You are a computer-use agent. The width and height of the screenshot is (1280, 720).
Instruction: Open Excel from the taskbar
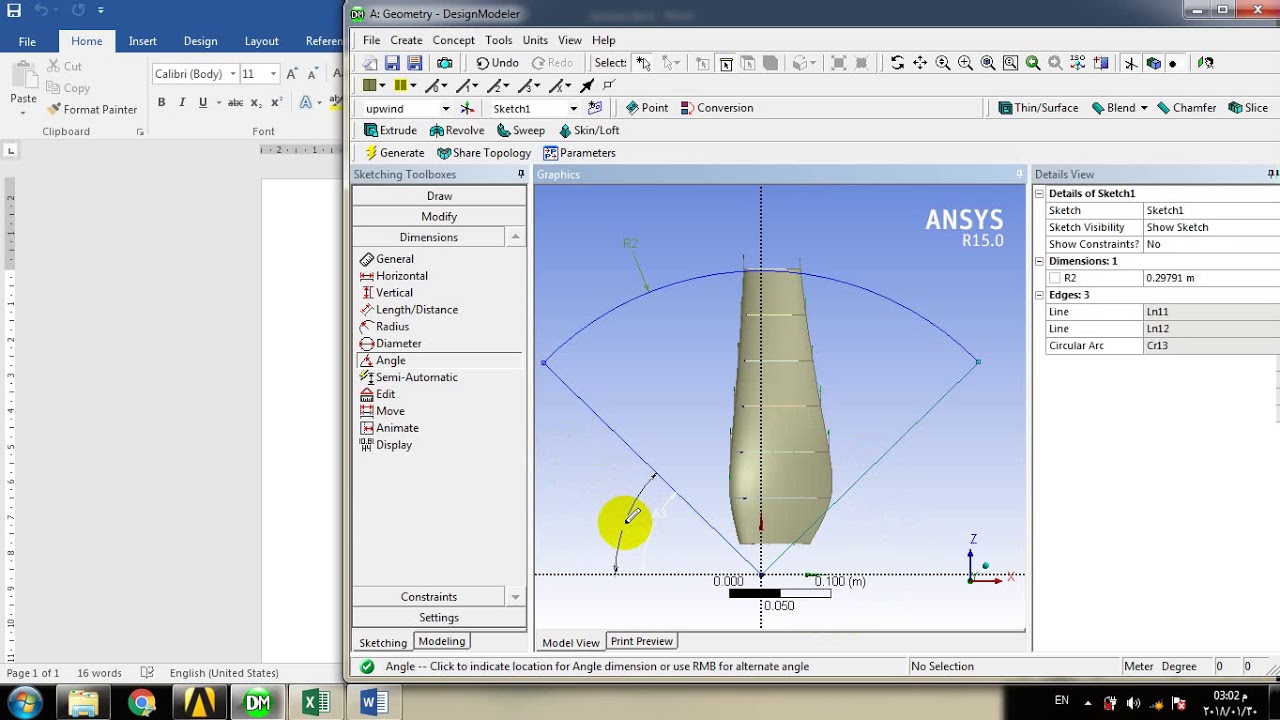[x=316, y=703]
